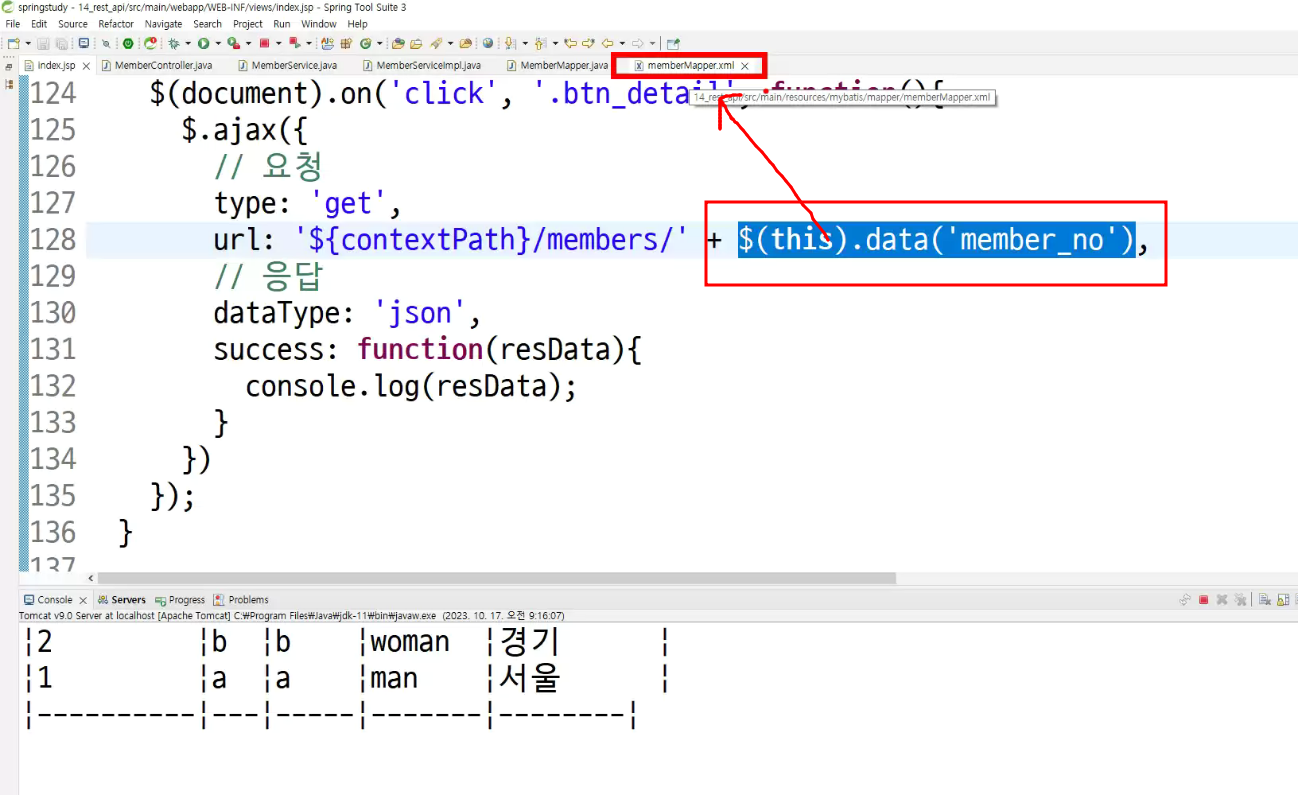Click the editor horizontal scrollbar
1298x795 pixels.
point(497,578)
